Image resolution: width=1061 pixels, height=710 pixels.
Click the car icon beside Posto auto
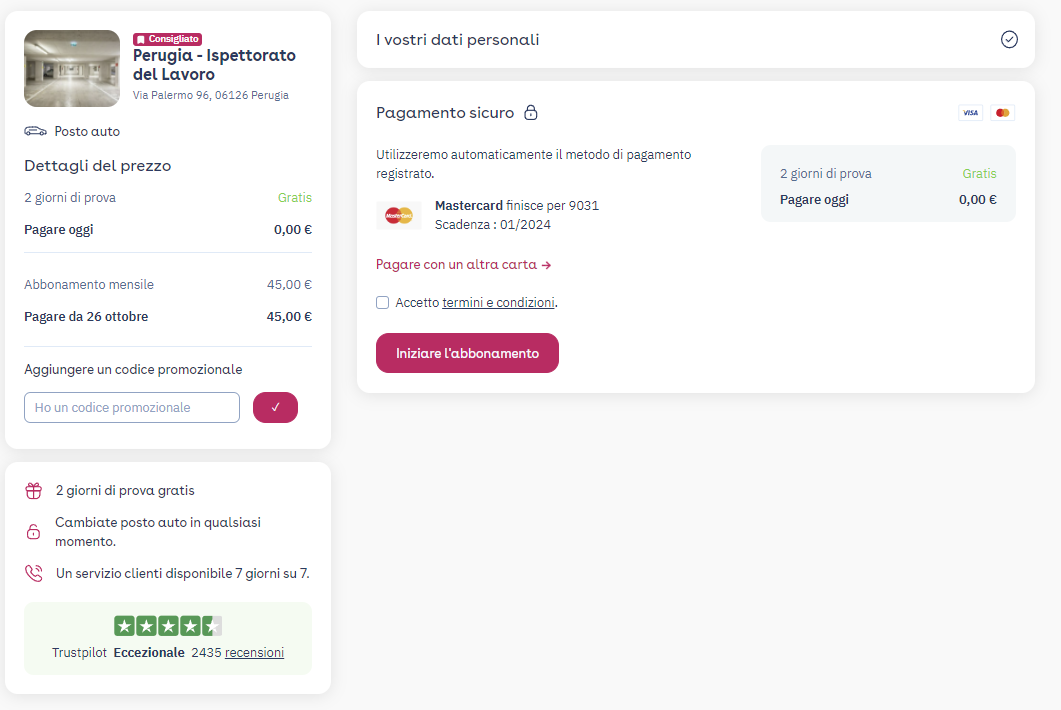click(35, 131)
